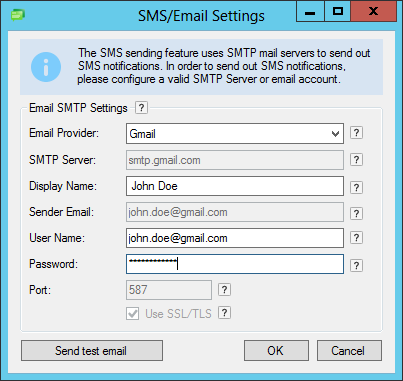Viewport: 403px width, 381px height.
Task: Open help icon next to Password field
Action: (x=356, y=266)
